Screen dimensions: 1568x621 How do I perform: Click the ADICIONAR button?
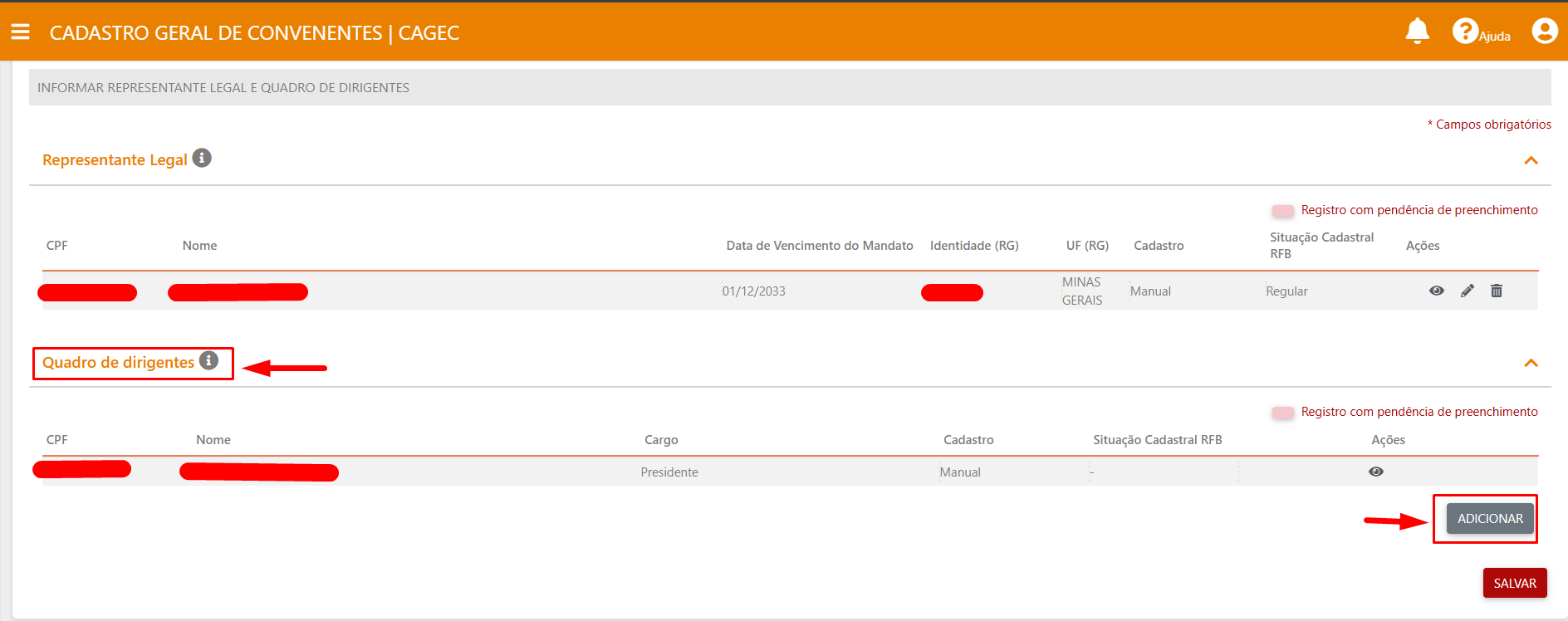[x=1490, y=519]
